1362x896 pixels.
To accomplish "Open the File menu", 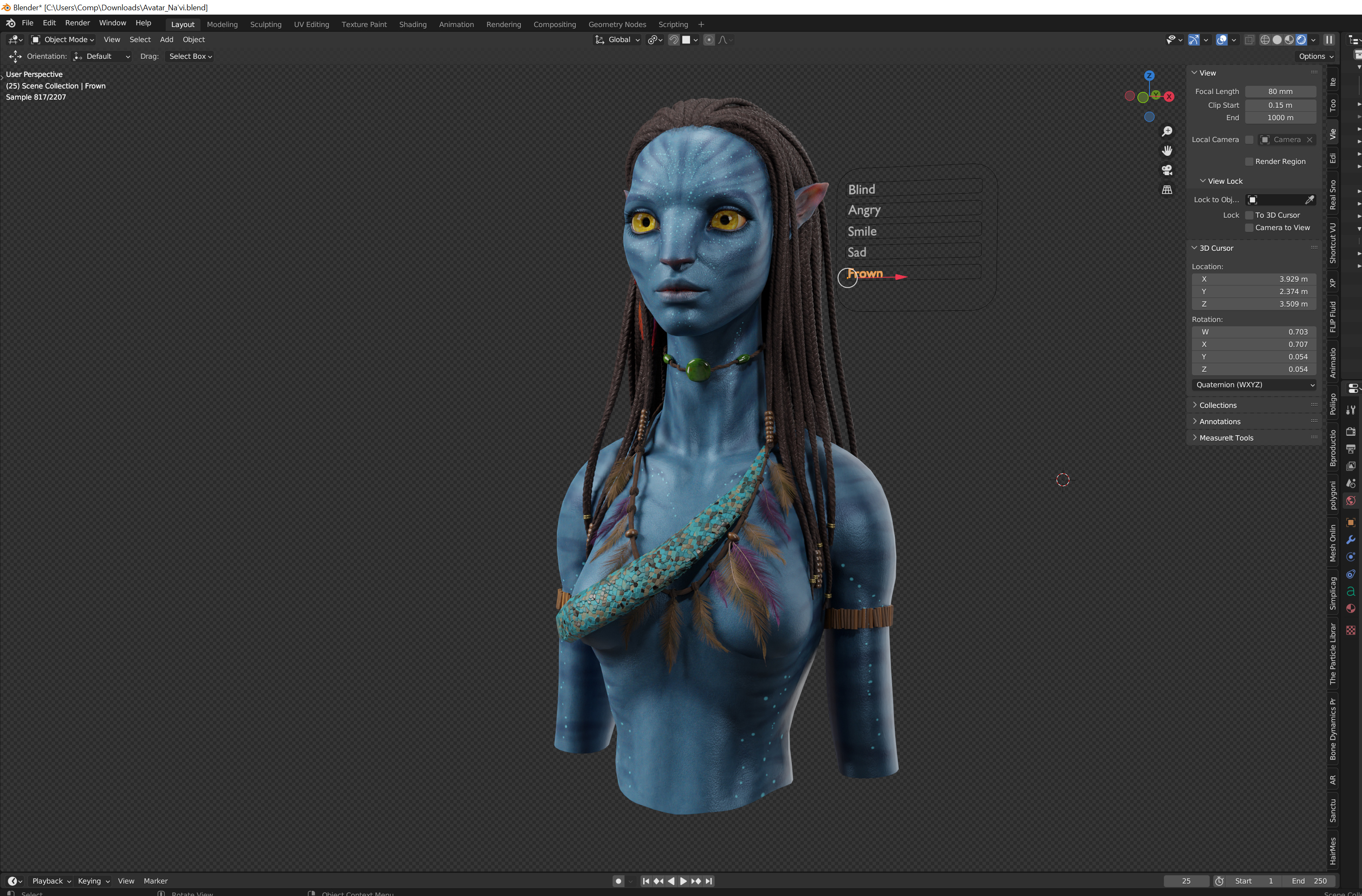I will [x=27, y=23].
